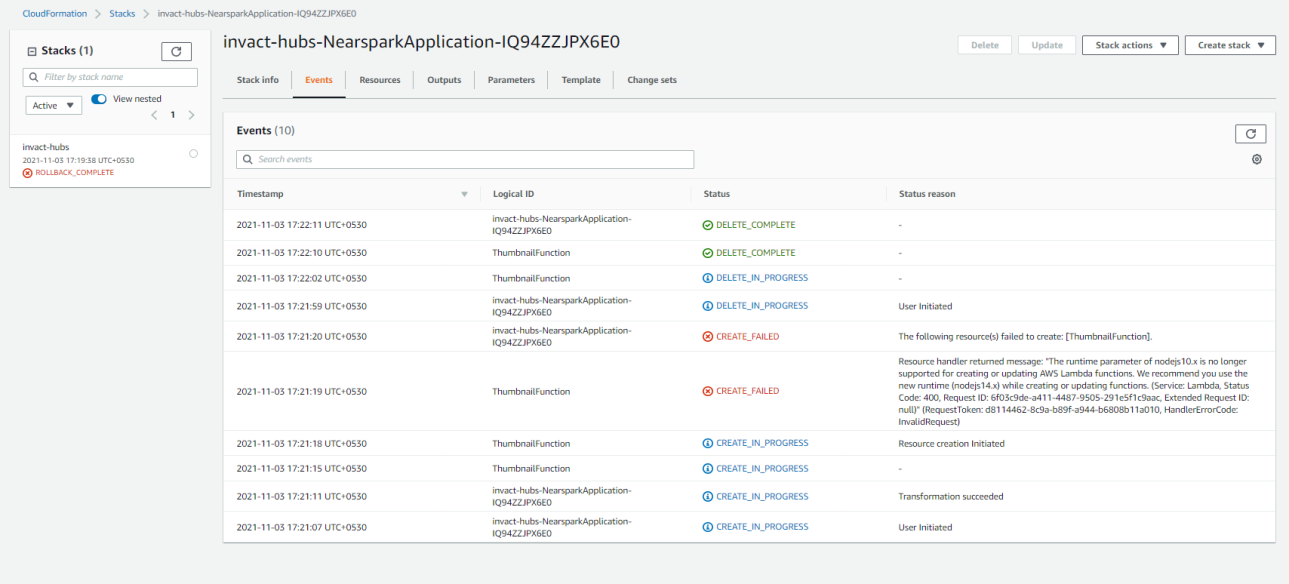The width and height of the screenshot is (1289, 584).
Task: Click ThumbnailFunction logical ID at 17:21:15
Action: point(531,468)
